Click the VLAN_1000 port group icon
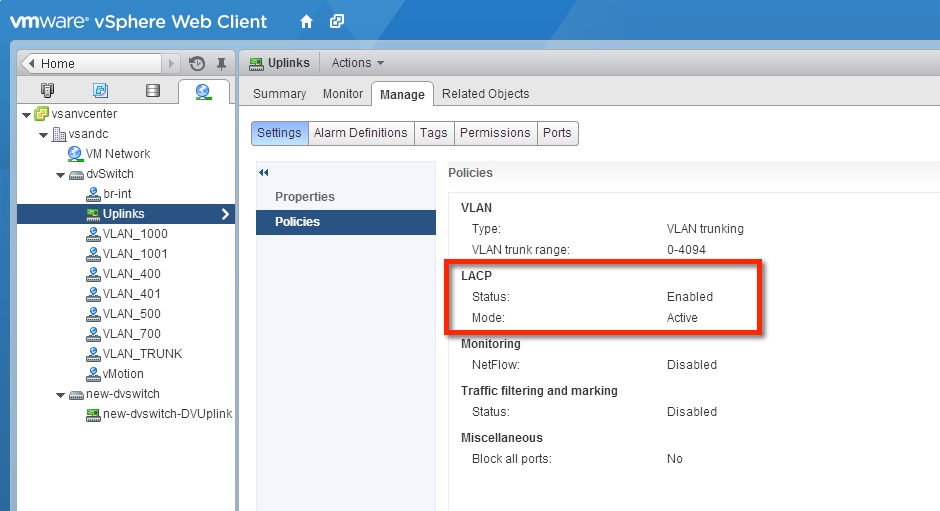940x511 pixels. point(93,234)
